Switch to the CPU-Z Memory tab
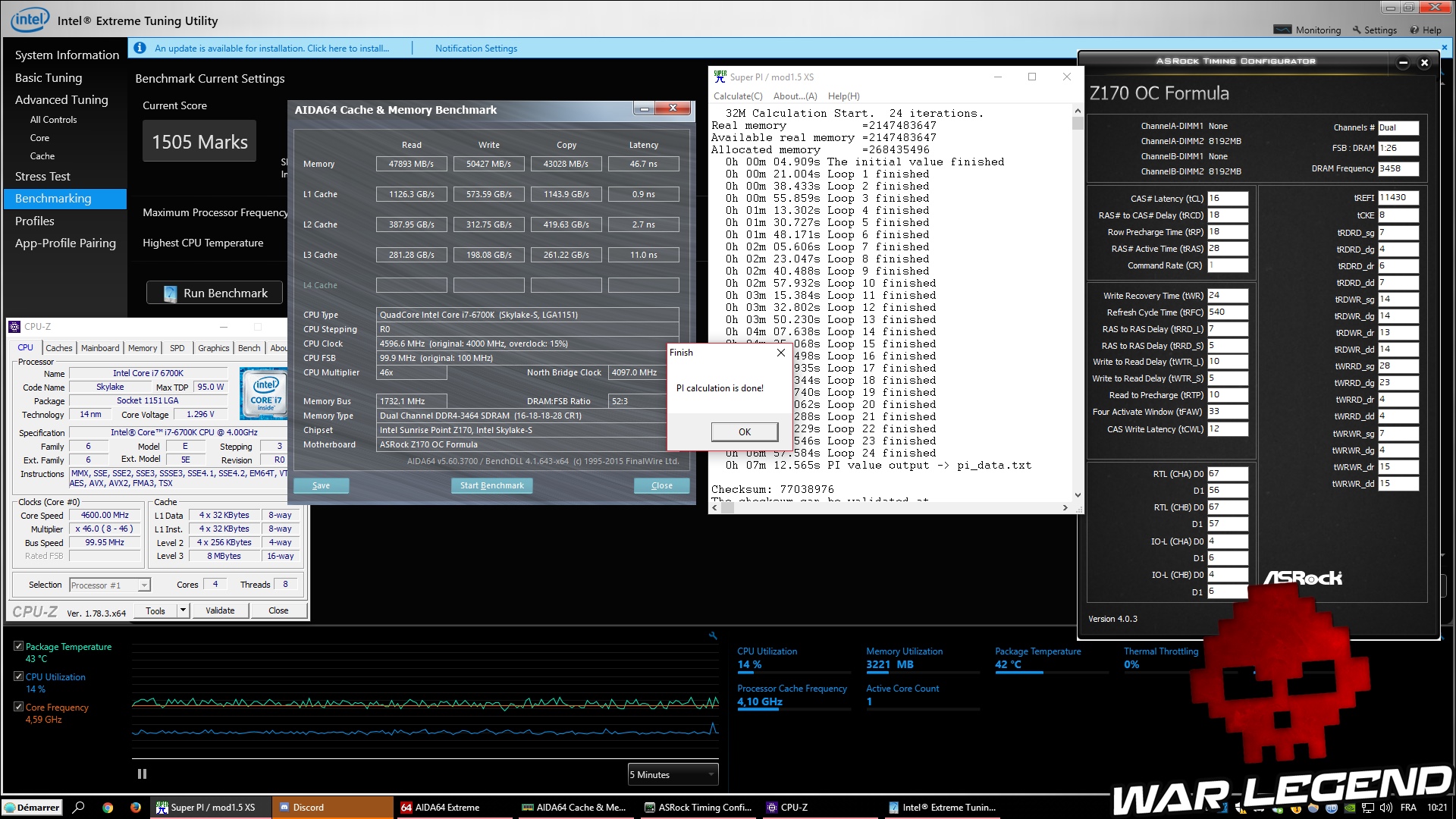The image size is (1456, 819). click(x=143, y=348)
